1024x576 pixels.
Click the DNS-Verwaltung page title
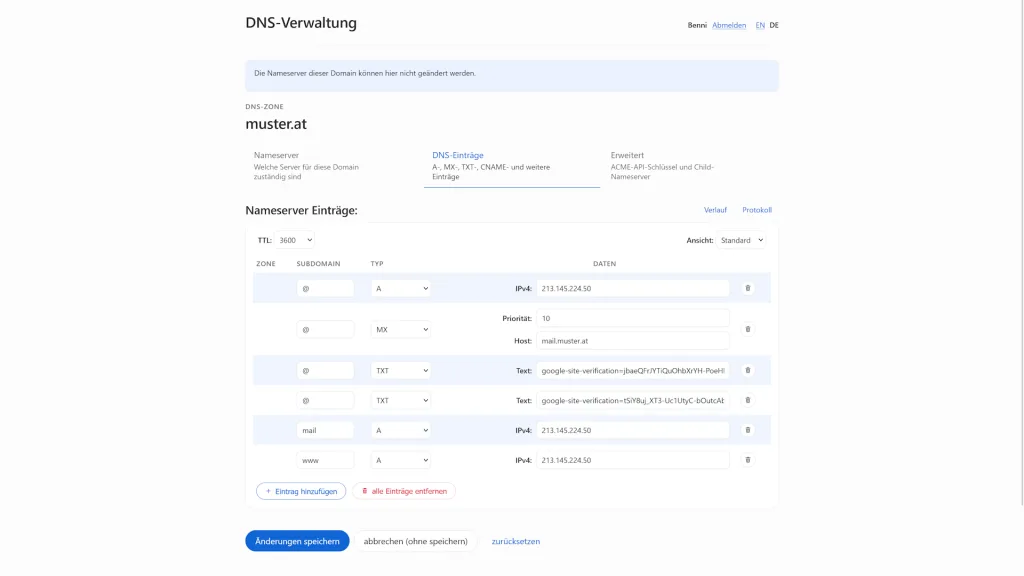(x=301, y=23)
